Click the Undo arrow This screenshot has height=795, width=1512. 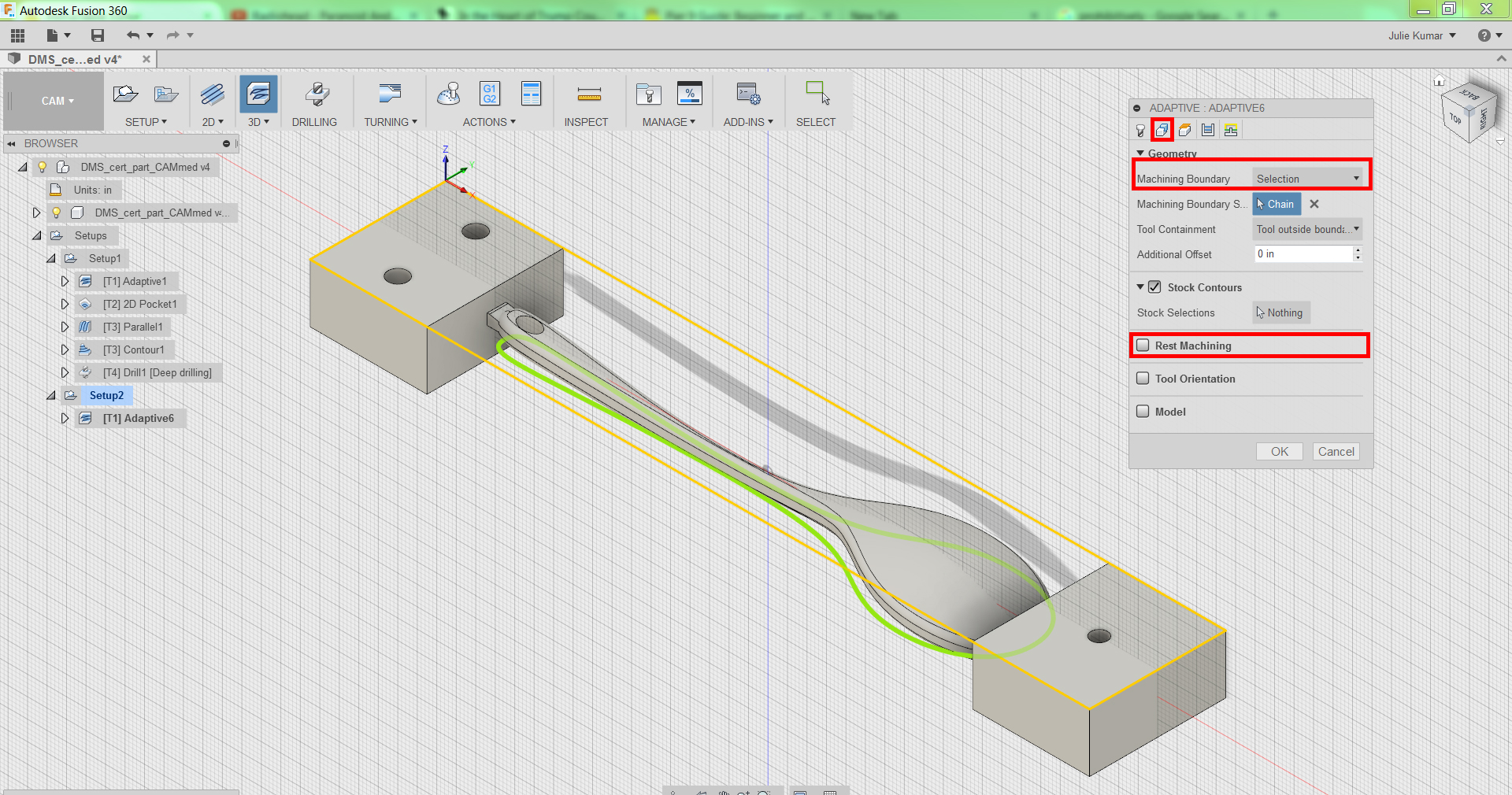[133, 35]
